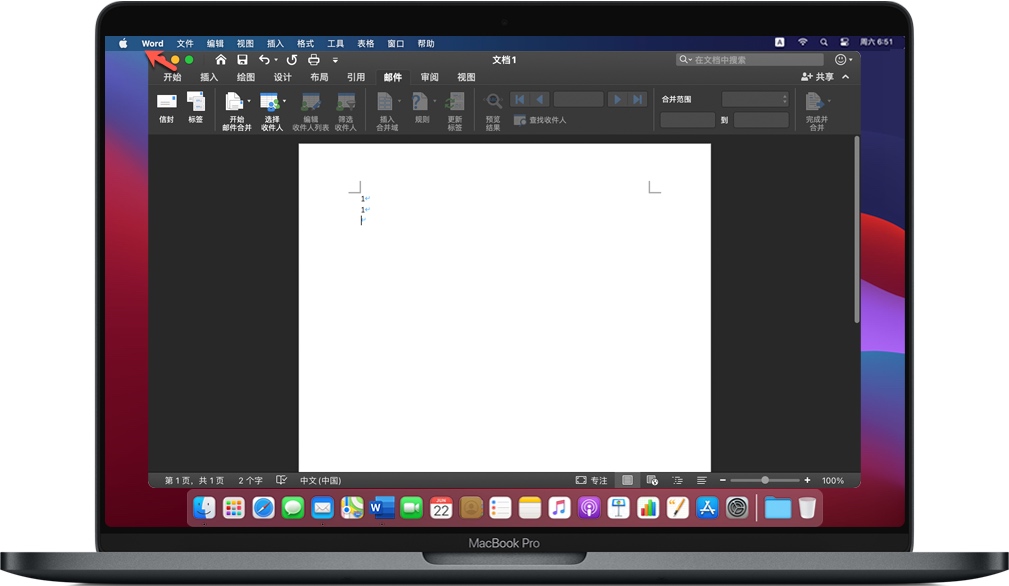Switch to the 审阅 (Review) tab
The image size is (1009, 586).
tap(429, 77)
